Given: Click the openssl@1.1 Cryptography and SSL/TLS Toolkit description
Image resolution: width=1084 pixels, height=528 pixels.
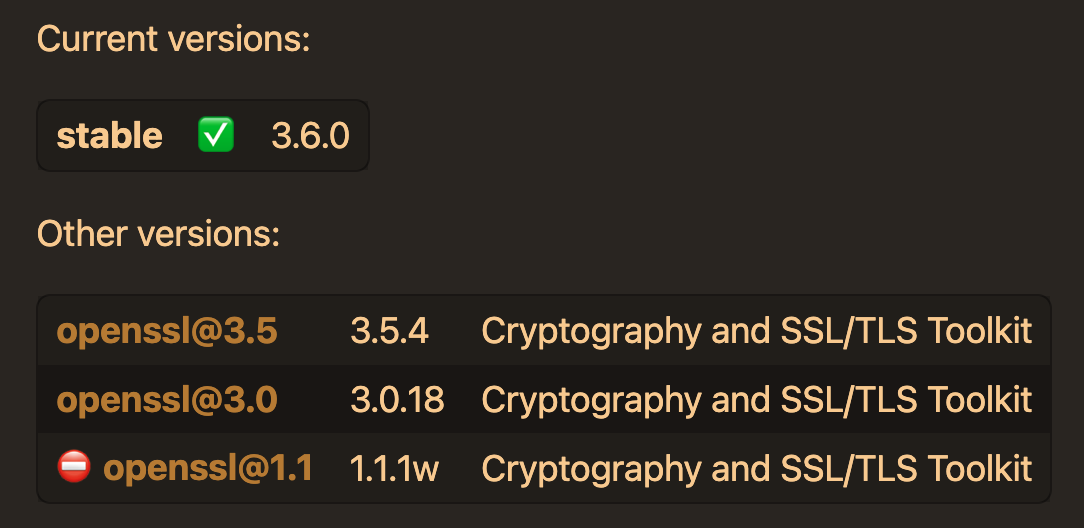Looking at the screenshot, I should [x=757, y=468].
